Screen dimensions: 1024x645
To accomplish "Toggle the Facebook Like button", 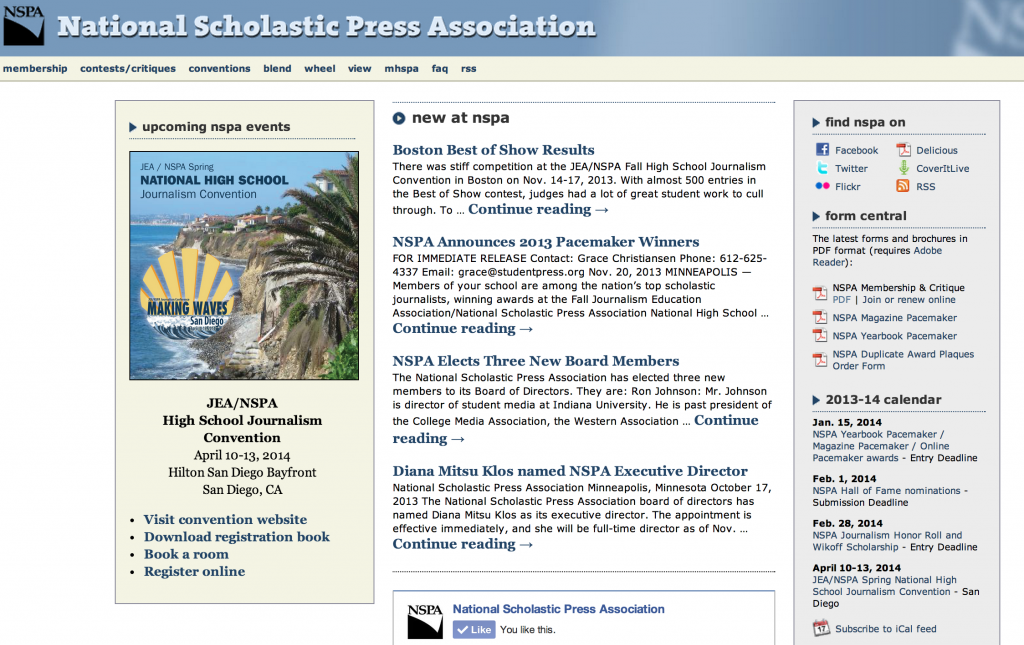I will (474, 629).
